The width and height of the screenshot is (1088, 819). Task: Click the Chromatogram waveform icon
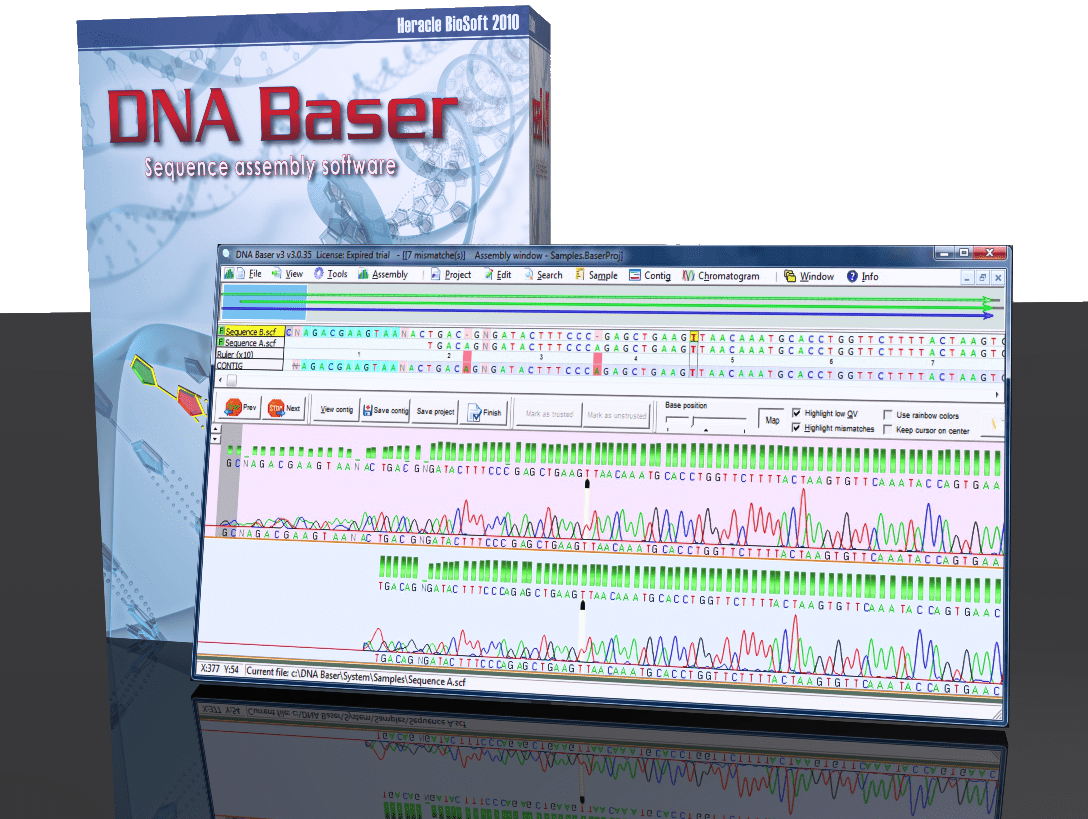(688, 276)
